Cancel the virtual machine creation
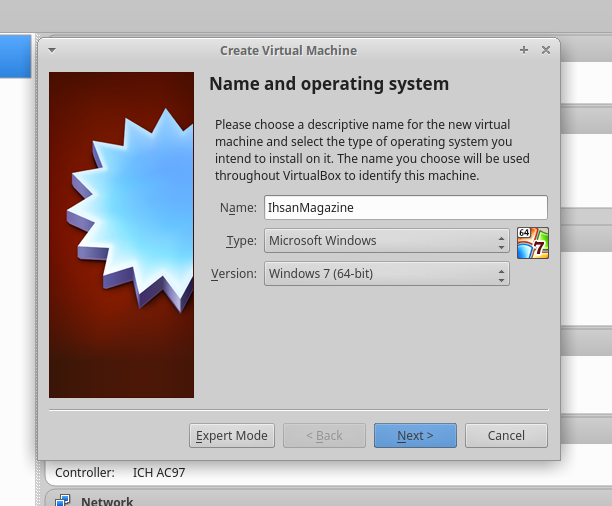Screen dimensions: 612x506 pyautogui.click(x=506, y=435)
